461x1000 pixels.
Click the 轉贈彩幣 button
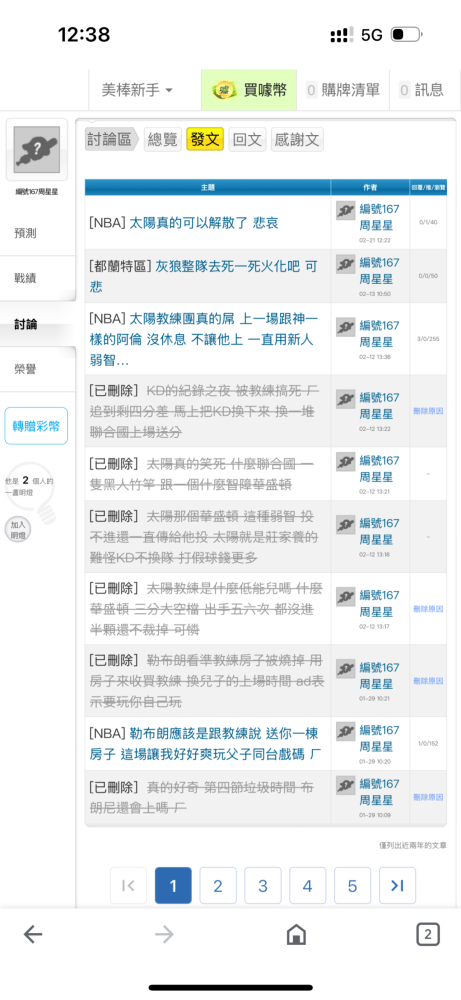(x=36, y=425)
